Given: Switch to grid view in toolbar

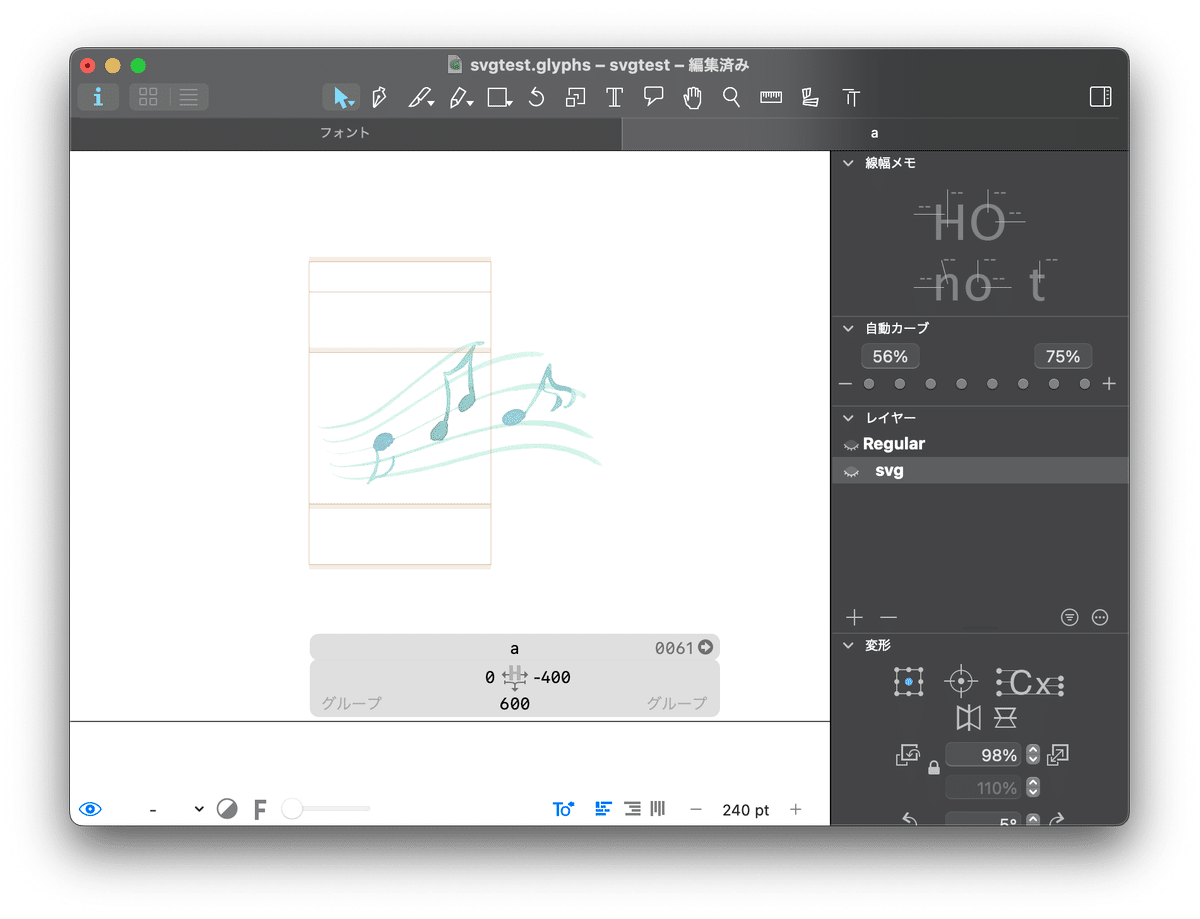Looking at the screenshot, I should (148, 97).
